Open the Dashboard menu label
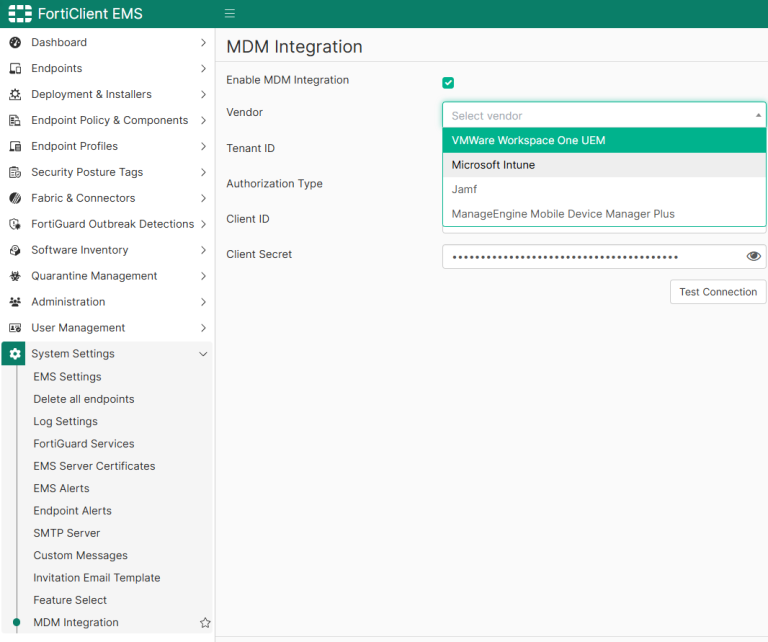768x642 pixels. pyautogui.click(x=59, y=43)
